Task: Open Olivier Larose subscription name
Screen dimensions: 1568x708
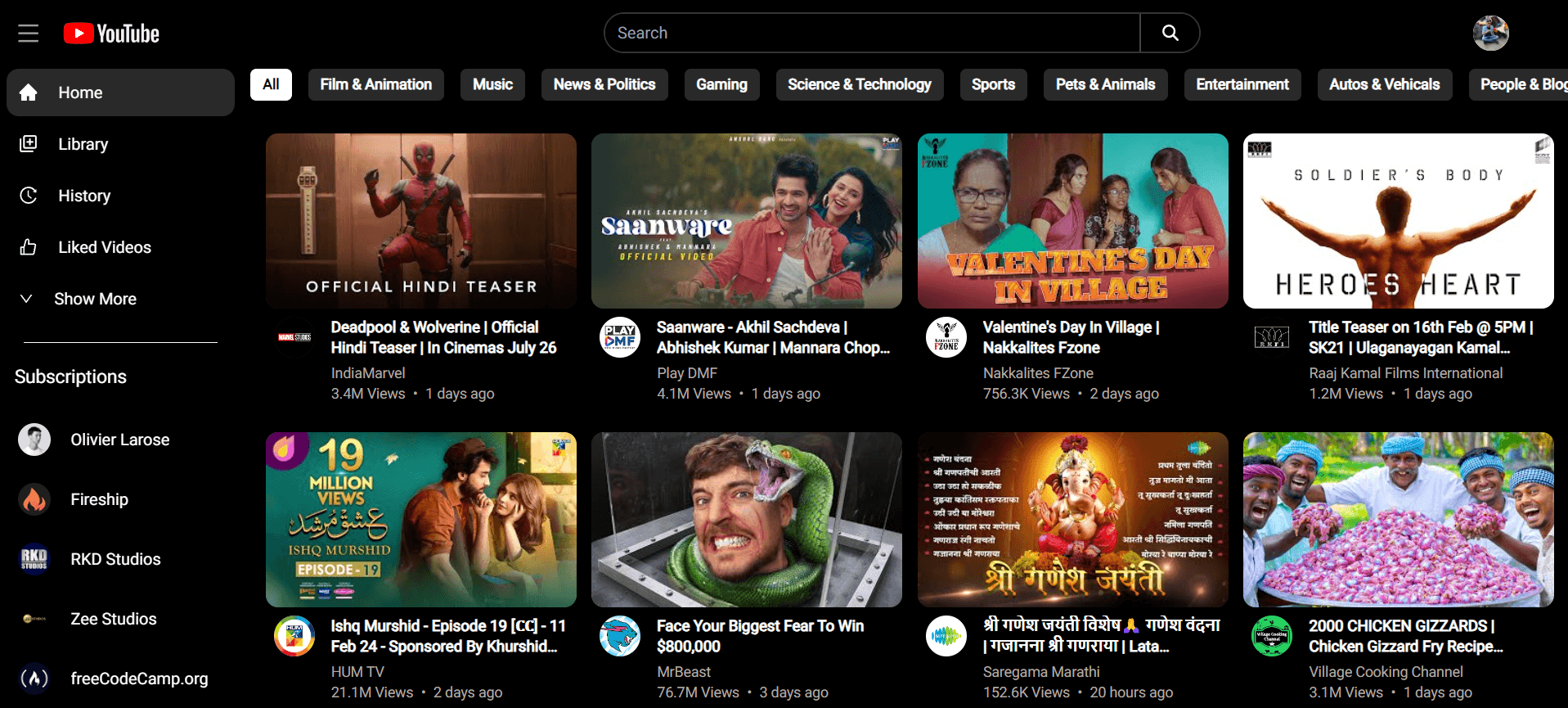Action: click(x=120, y=440)
